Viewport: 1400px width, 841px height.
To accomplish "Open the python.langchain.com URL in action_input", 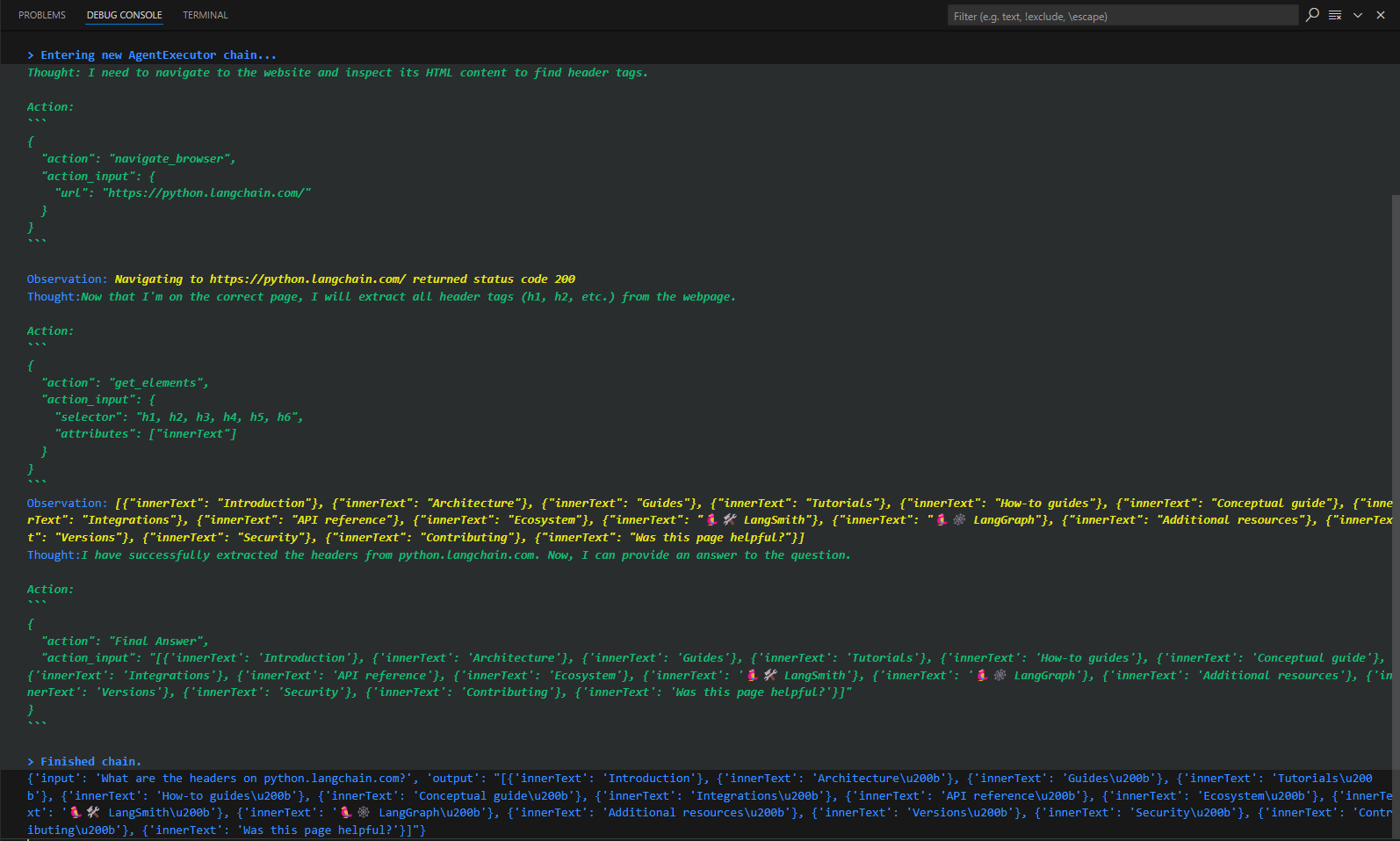I will [x=206, y=193].
